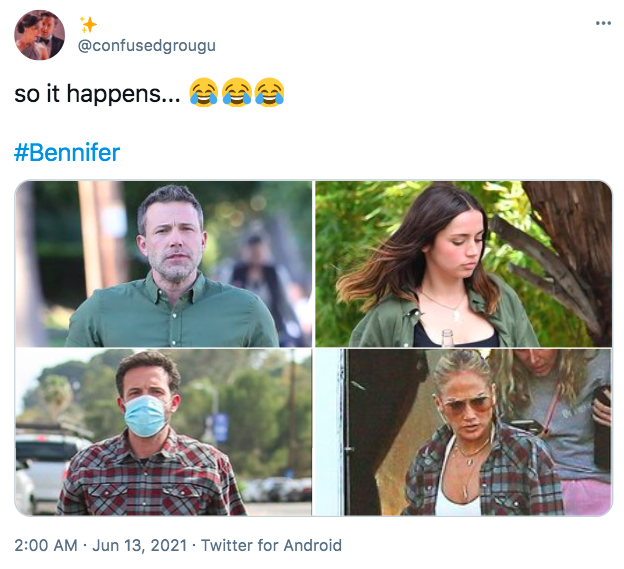Open the Twitter for Android source link
This screenshot has height=569, width=624.
(x=271, y=545)
